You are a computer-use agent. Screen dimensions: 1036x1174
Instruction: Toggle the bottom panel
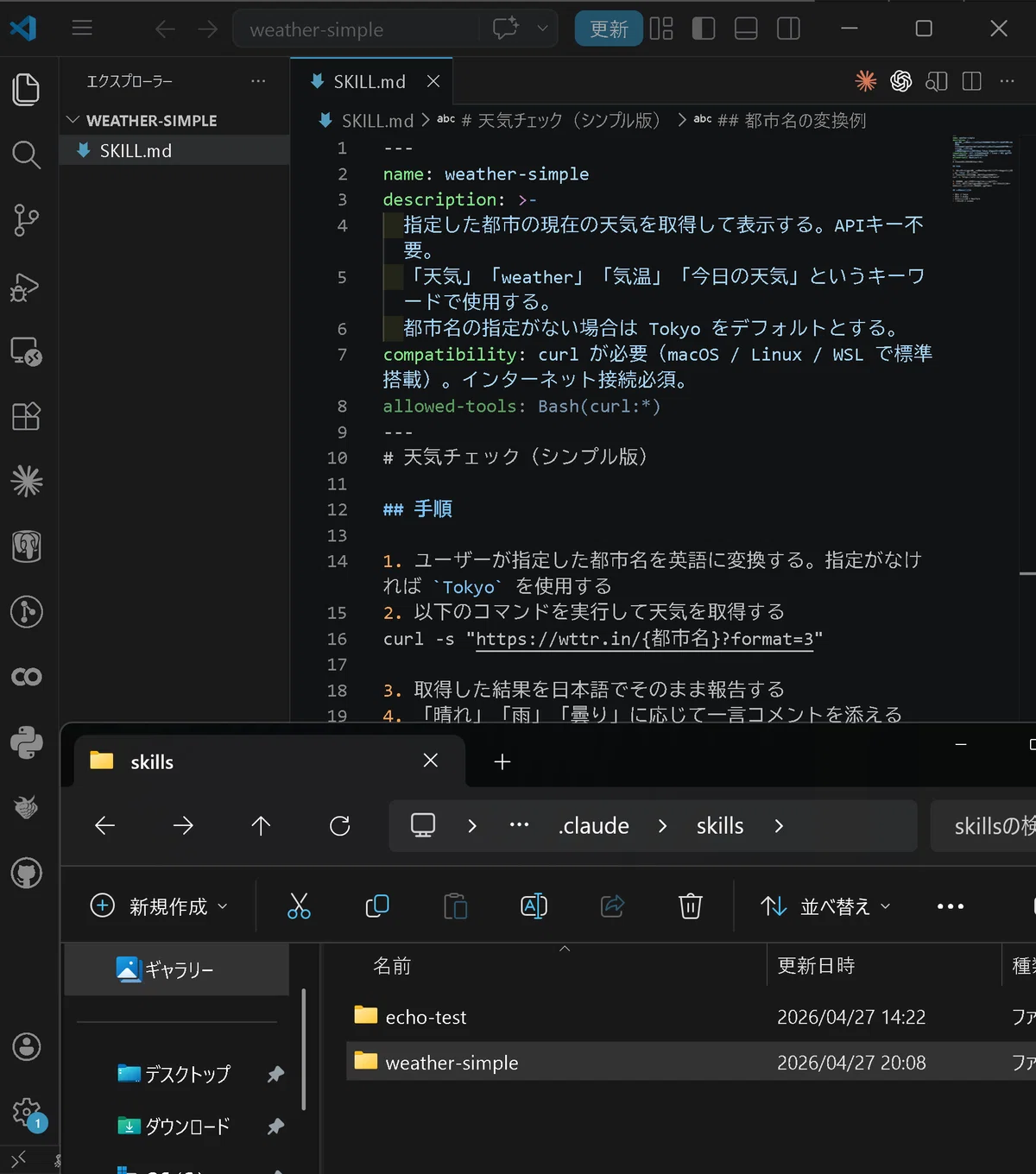746,28
